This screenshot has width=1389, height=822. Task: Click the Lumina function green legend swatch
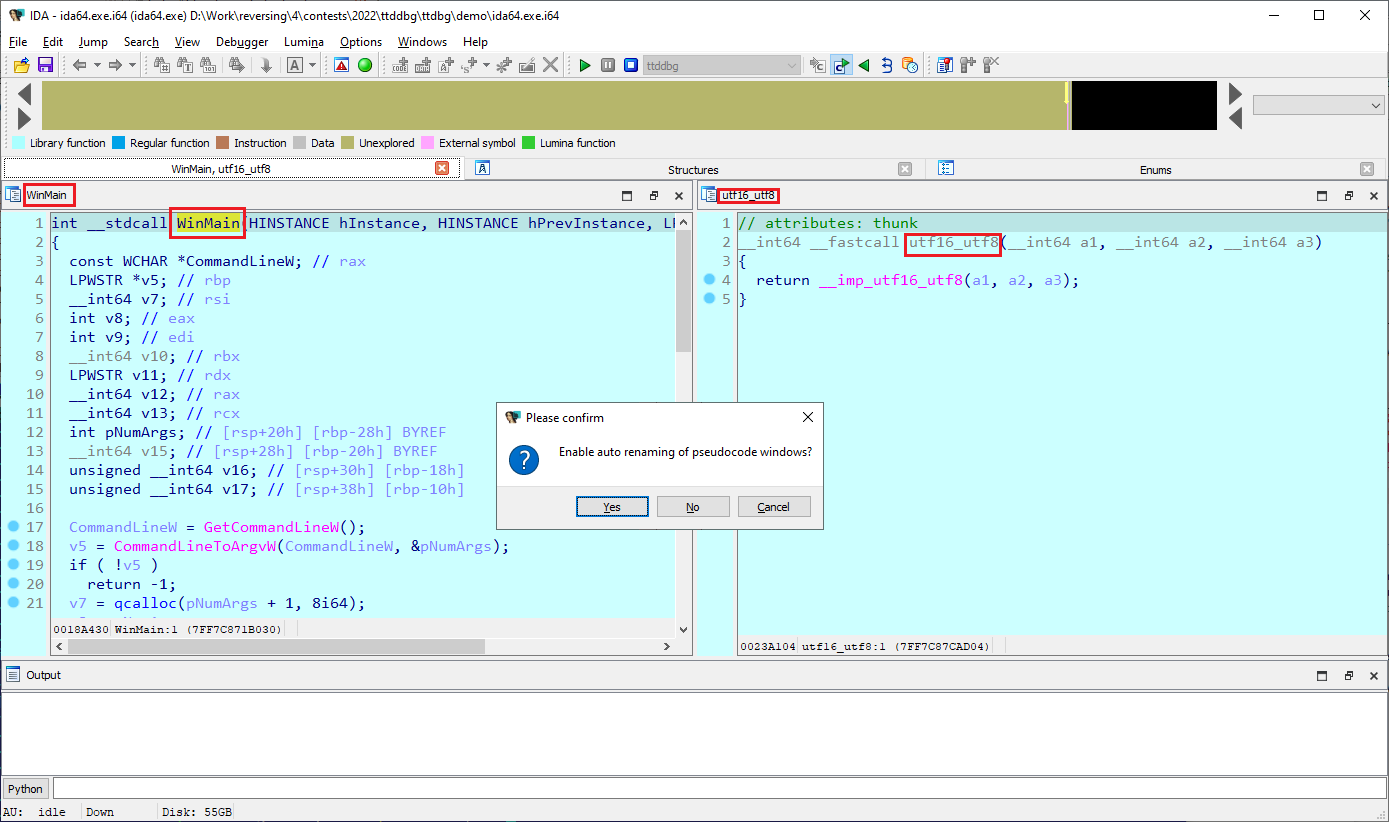(529, 143)
